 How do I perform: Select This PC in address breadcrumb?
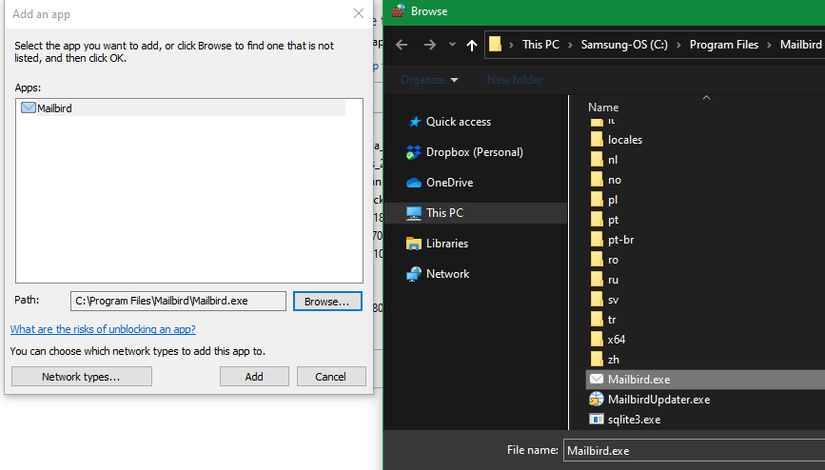coord(540,45)
